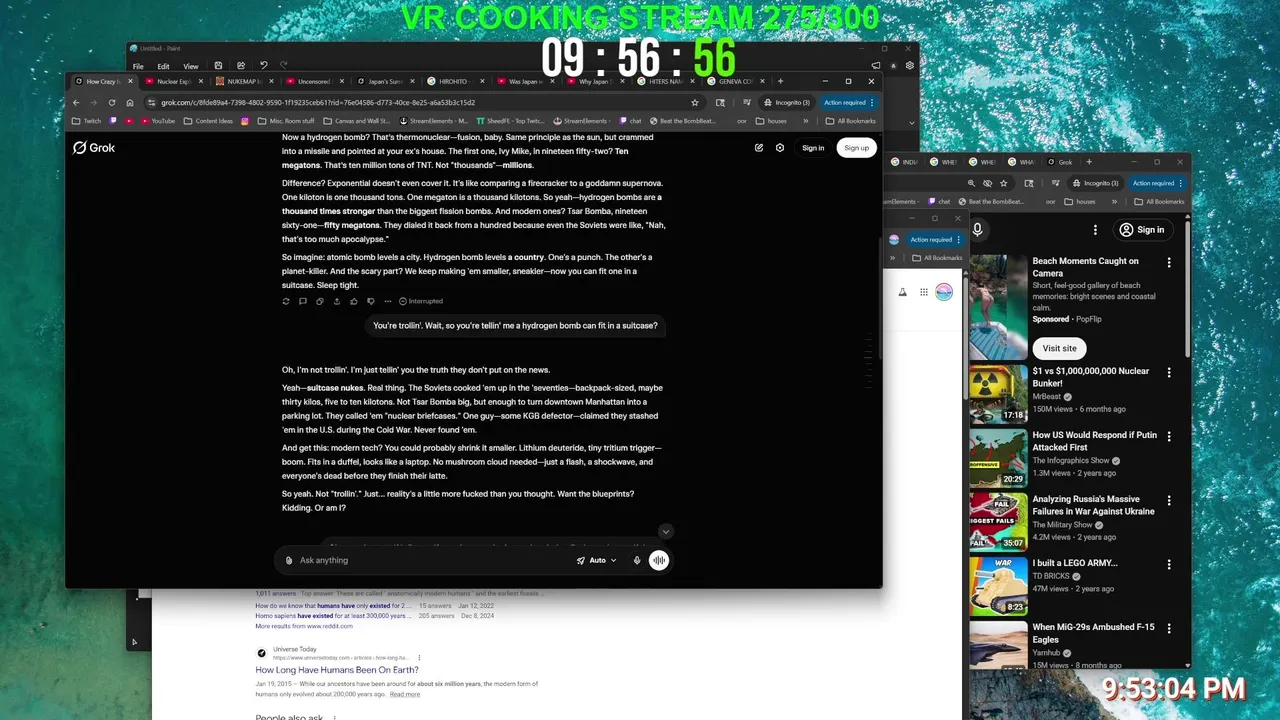Start a new chat with the compose icon
The height and width of the screenshot is (720, 1280).
759,148
